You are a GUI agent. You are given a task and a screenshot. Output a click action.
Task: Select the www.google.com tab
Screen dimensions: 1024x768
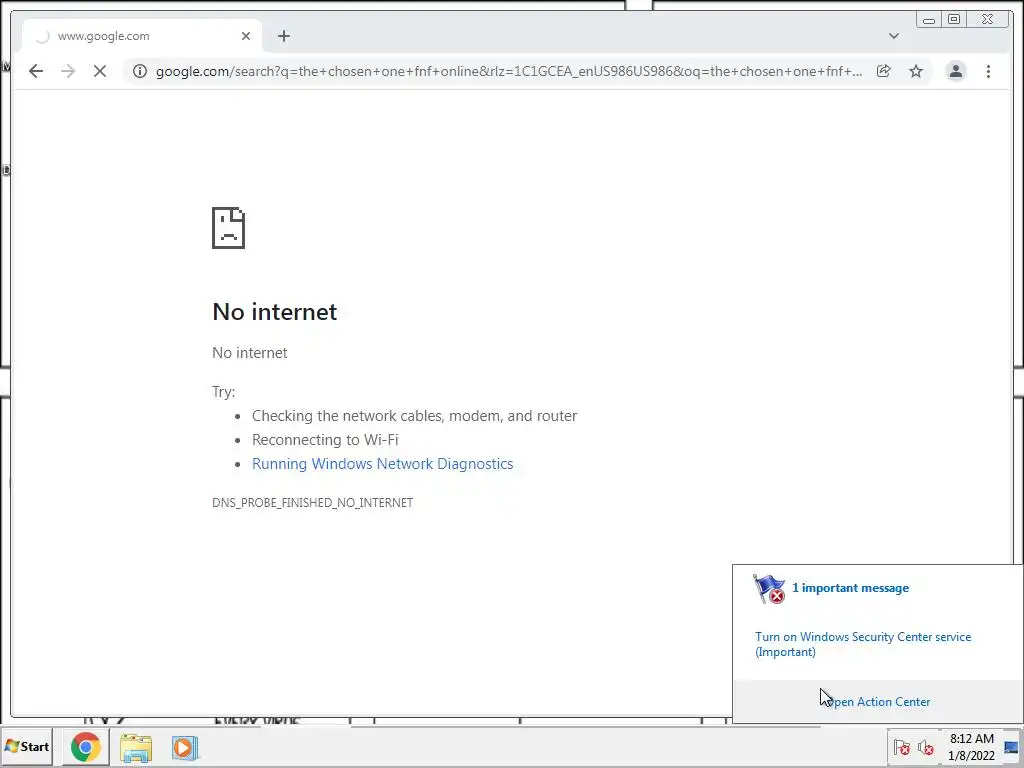[142, 36]
